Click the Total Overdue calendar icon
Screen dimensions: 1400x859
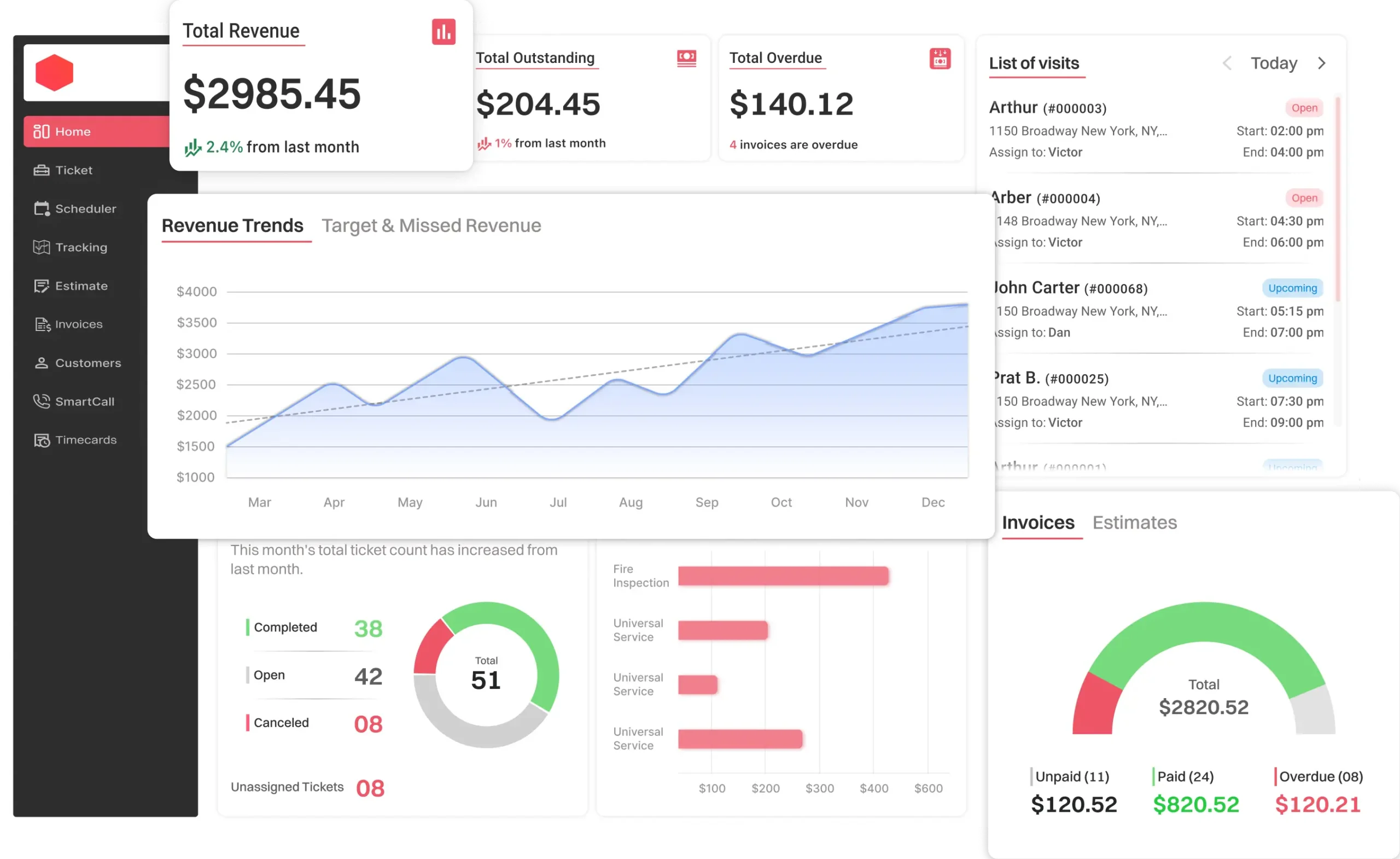pos(940,59)
